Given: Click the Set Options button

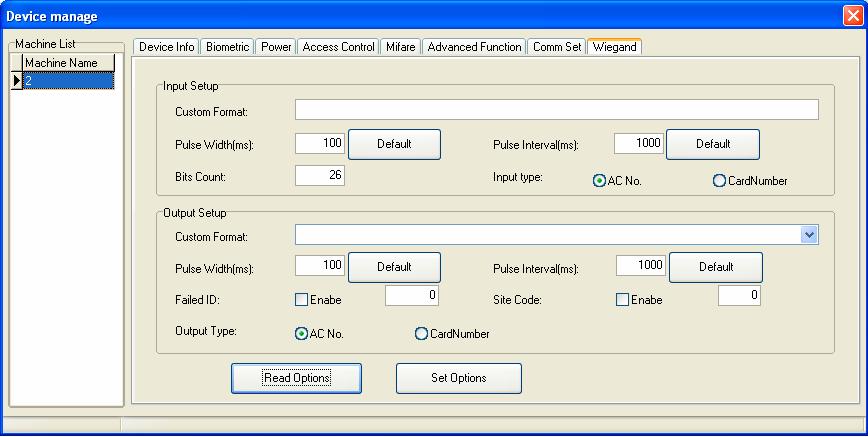Looking at the screenshot, I should pos(458,378).
